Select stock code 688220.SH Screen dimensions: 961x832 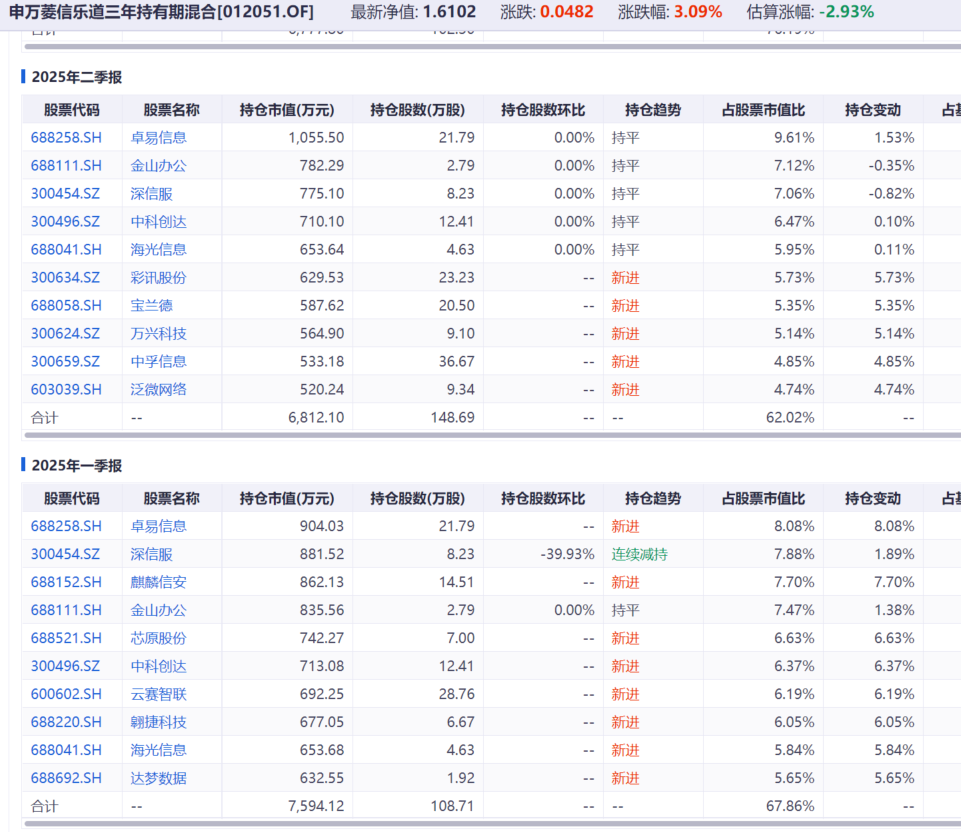pos(66,722)
